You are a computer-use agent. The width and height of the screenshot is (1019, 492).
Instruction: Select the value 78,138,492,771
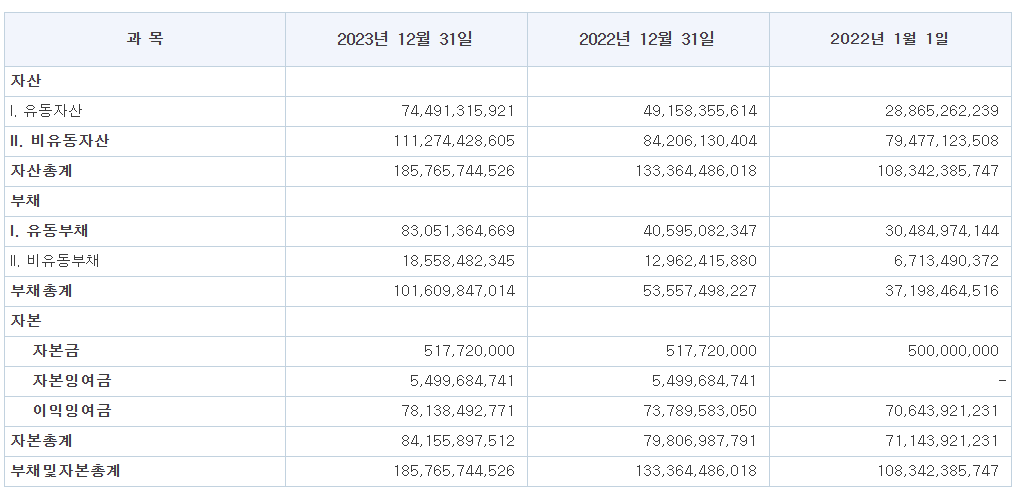(x=458, y=411)
